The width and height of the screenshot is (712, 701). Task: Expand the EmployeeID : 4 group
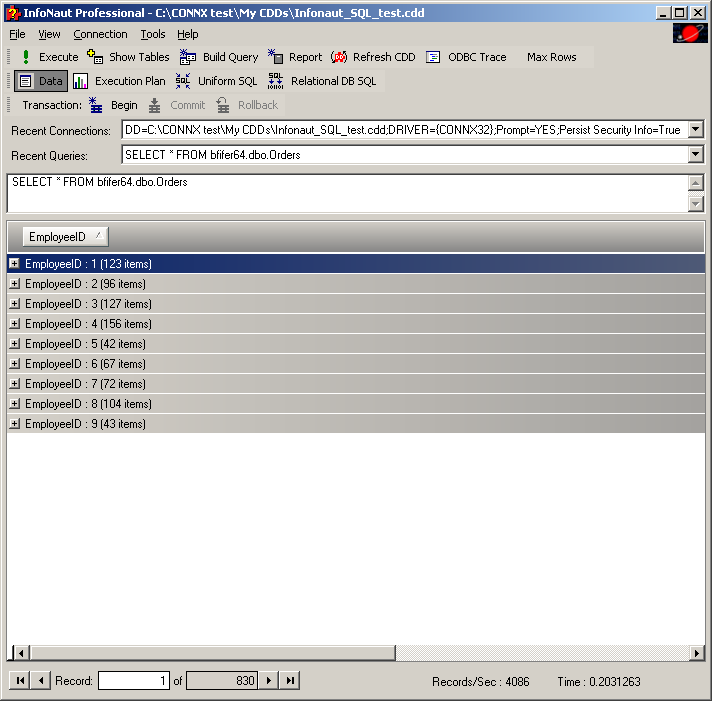pyautogui.click(x=14, y=324)
